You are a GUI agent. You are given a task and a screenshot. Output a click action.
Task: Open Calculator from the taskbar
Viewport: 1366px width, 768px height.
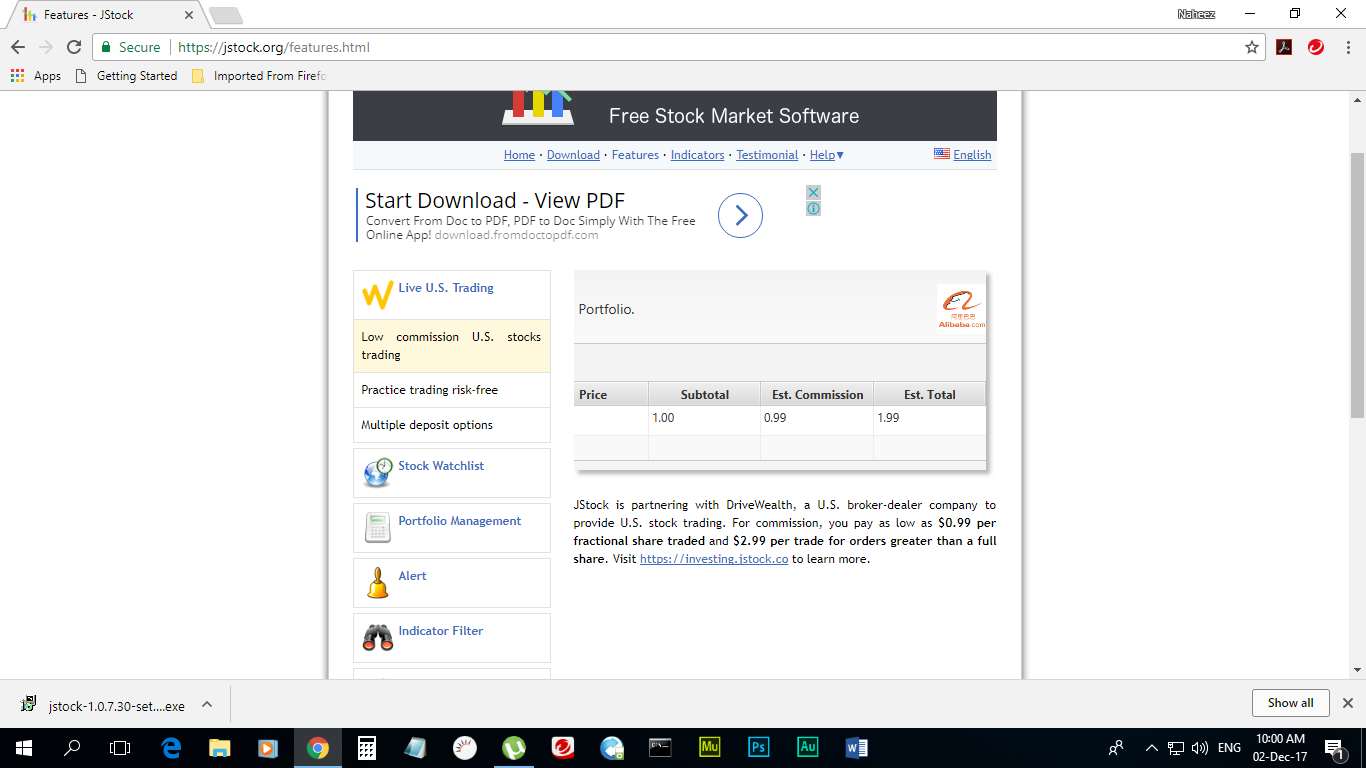pos(367,748)
